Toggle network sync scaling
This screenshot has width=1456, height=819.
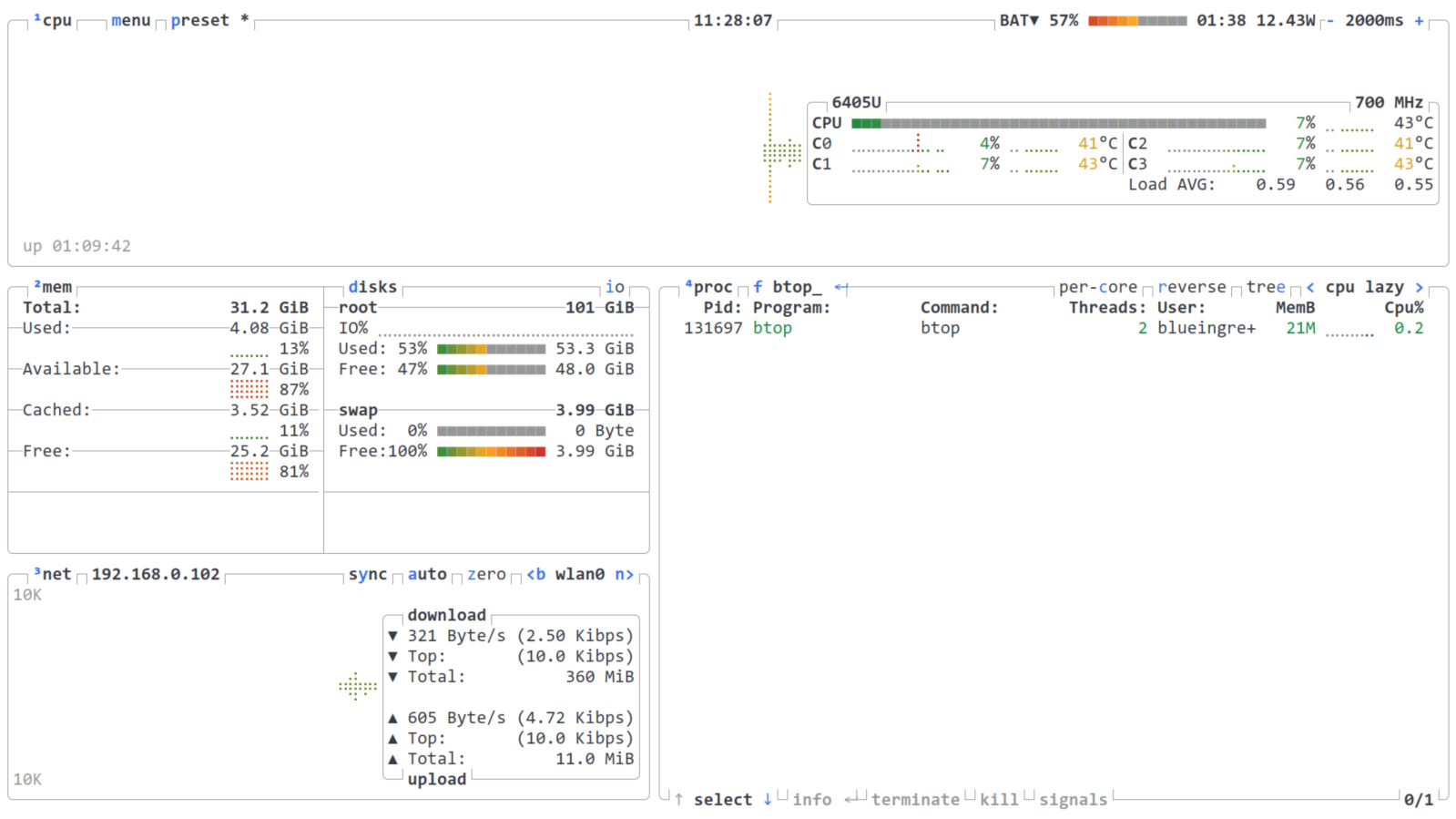(x=367, y=574)
